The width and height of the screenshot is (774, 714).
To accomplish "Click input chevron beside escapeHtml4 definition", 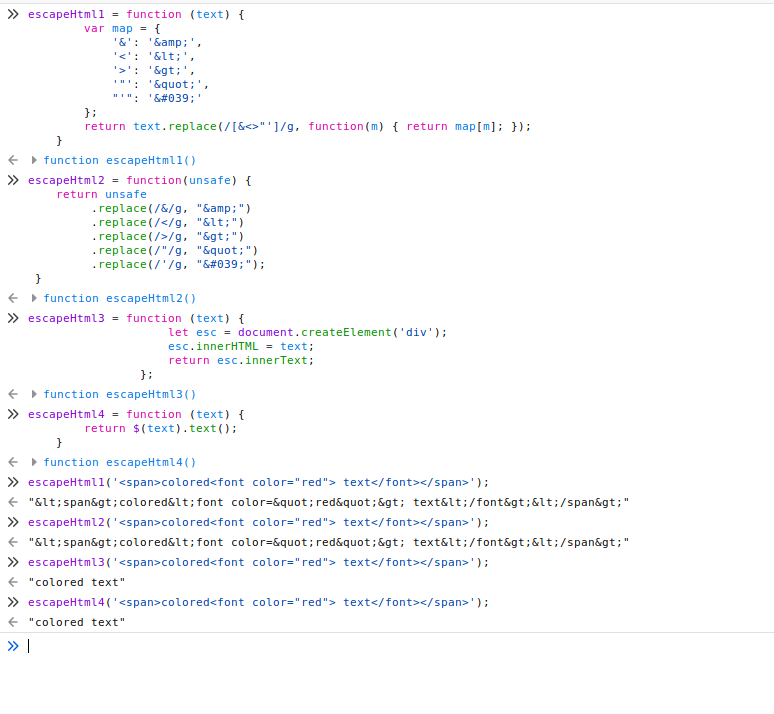I will point(13,414).
